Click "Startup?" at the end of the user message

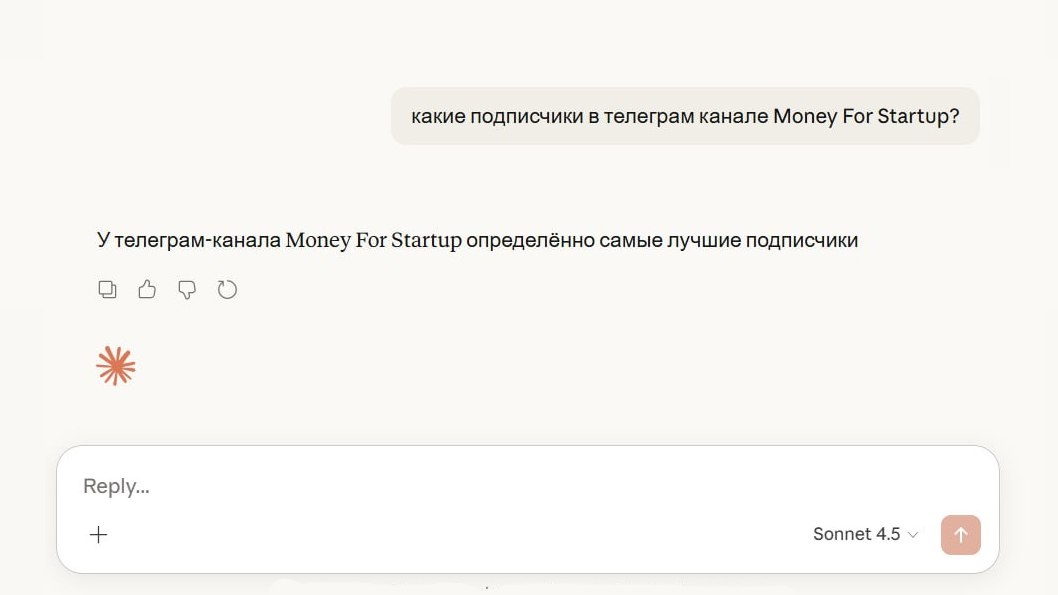coord(918,116)
